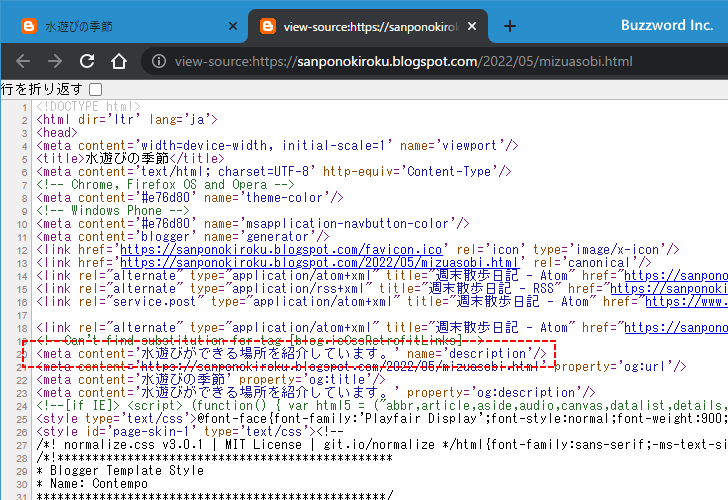Click the Content-Type charset meta line

coord(274,172)
